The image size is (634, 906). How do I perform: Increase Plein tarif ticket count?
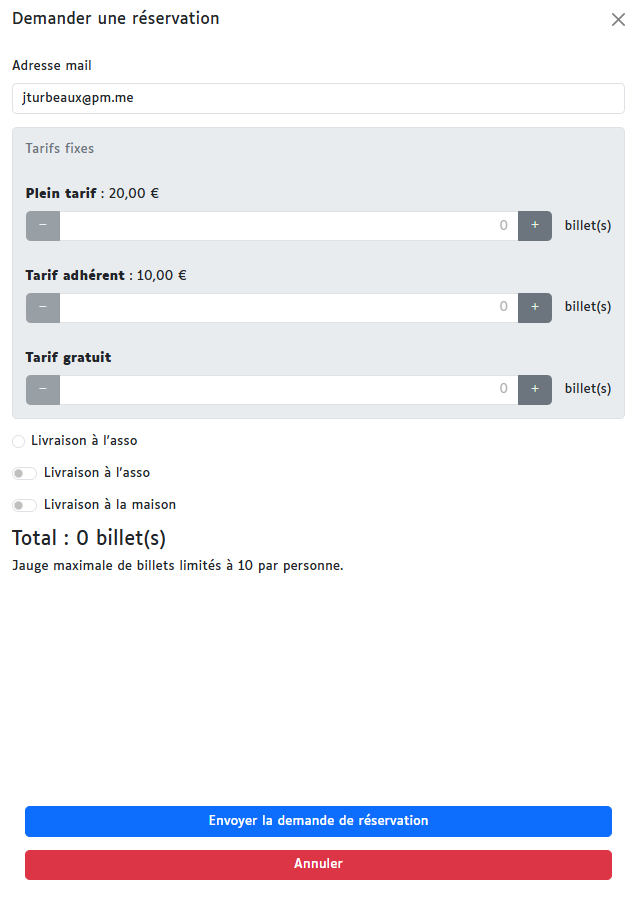pos(535,226)
